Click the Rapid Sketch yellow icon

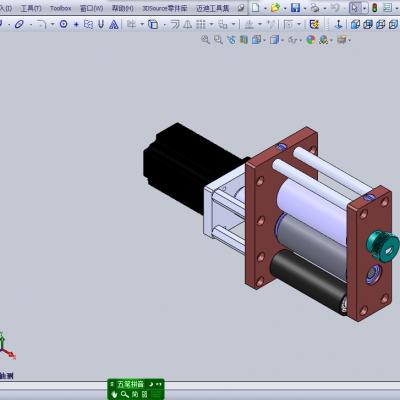point(314,24)
